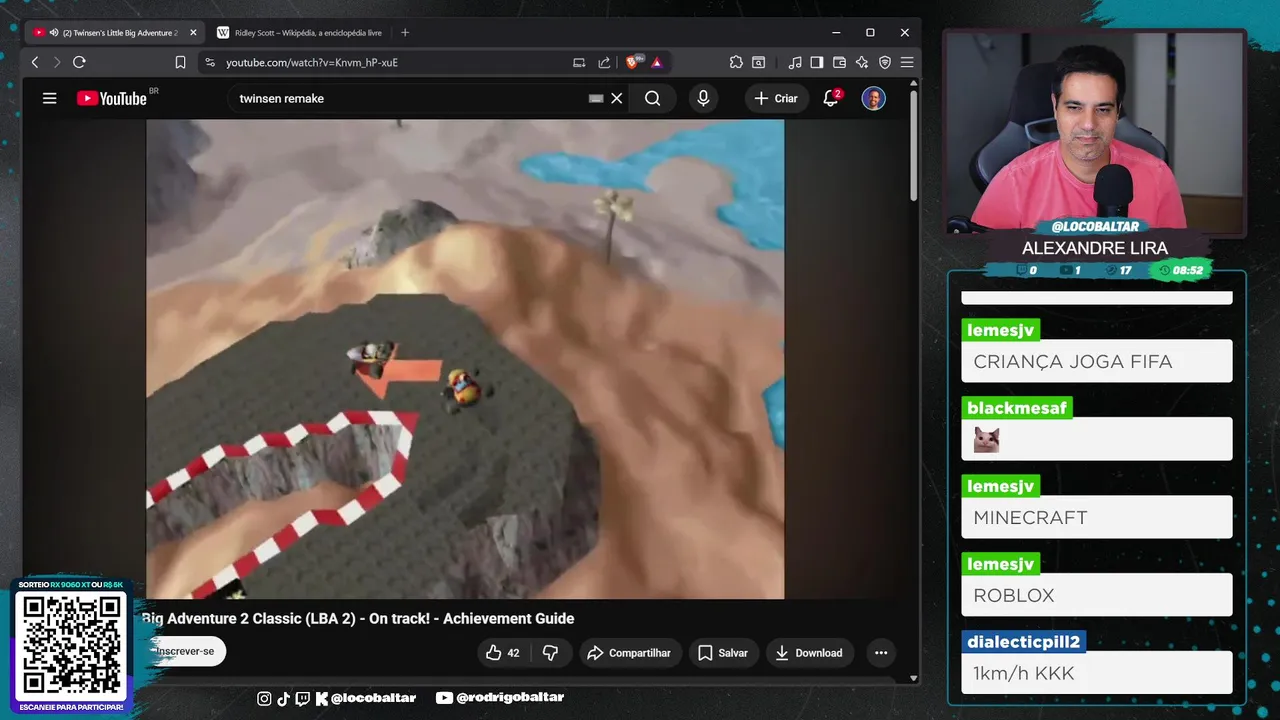Open the Leo AI sparkle icon
Viewport: 1280px width, 720px height.
pos(862,62)
